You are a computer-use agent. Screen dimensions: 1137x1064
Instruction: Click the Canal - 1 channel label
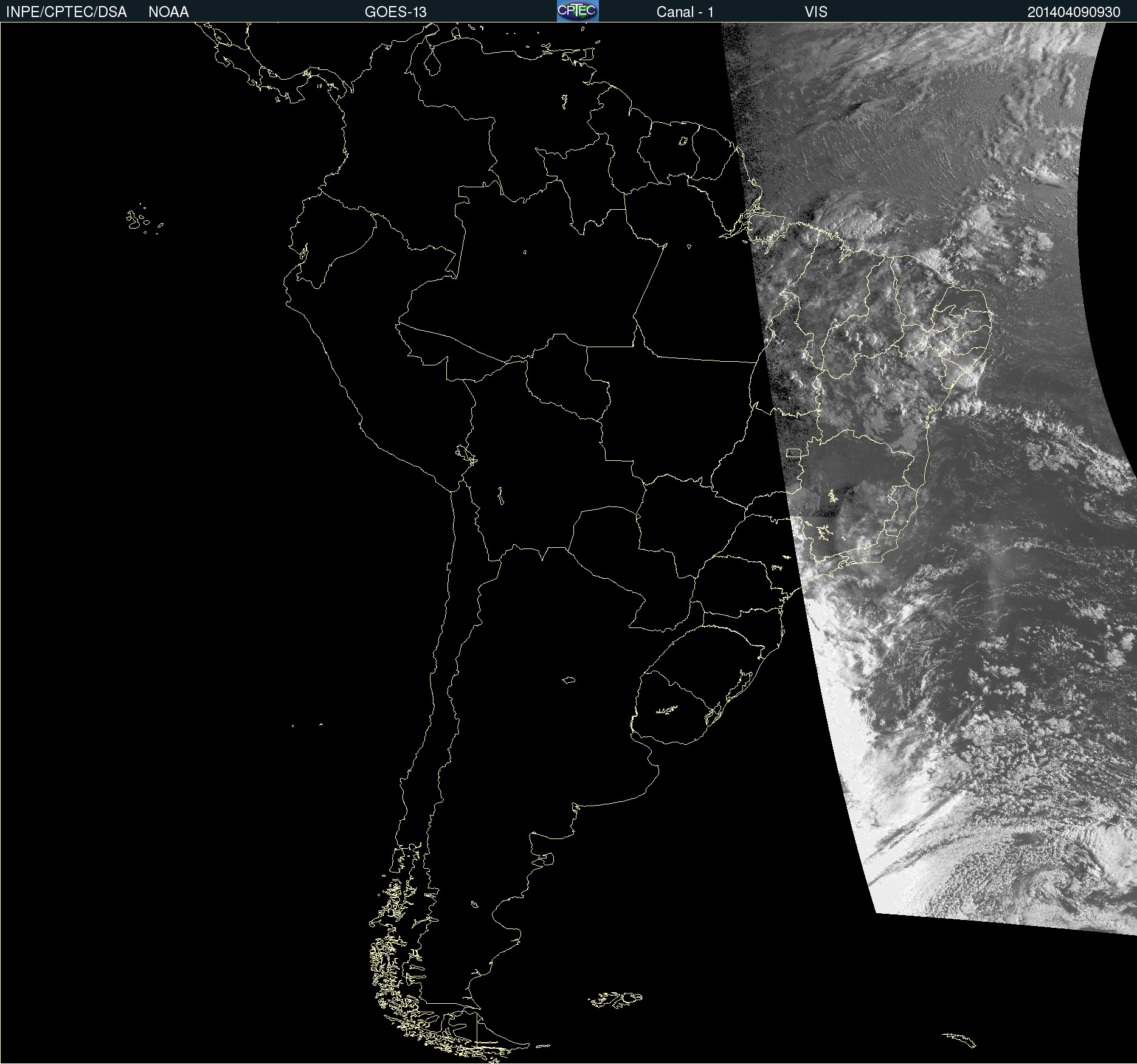click(685, 12)
